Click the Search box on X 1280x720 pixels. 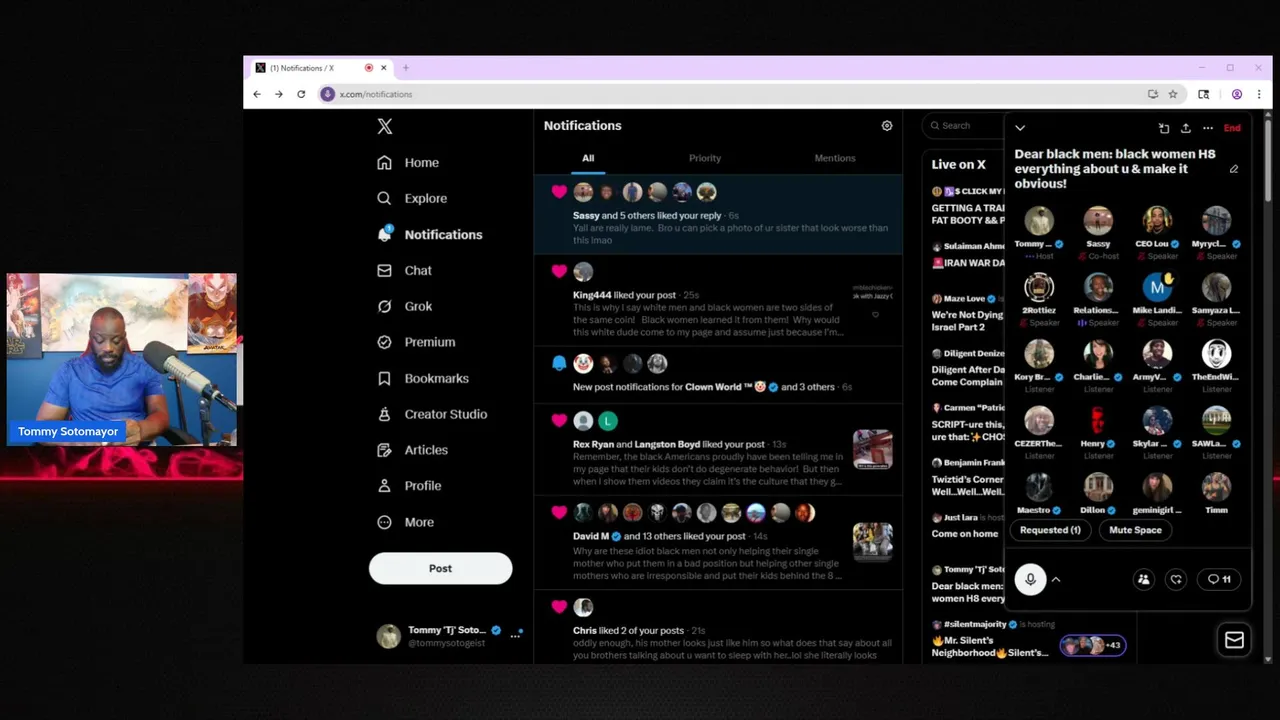(x=964, y=125)
